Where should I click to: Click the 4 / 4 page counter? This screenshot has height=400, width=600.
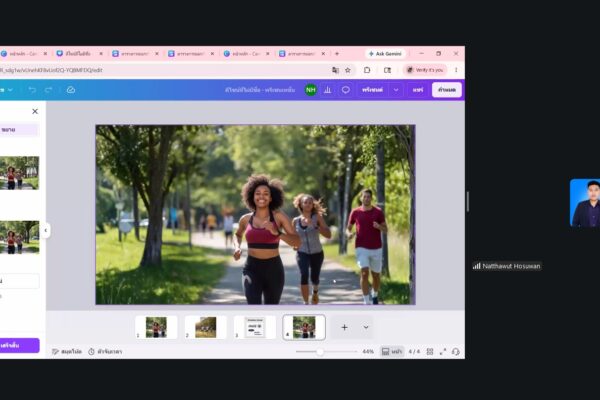(414, 351)
